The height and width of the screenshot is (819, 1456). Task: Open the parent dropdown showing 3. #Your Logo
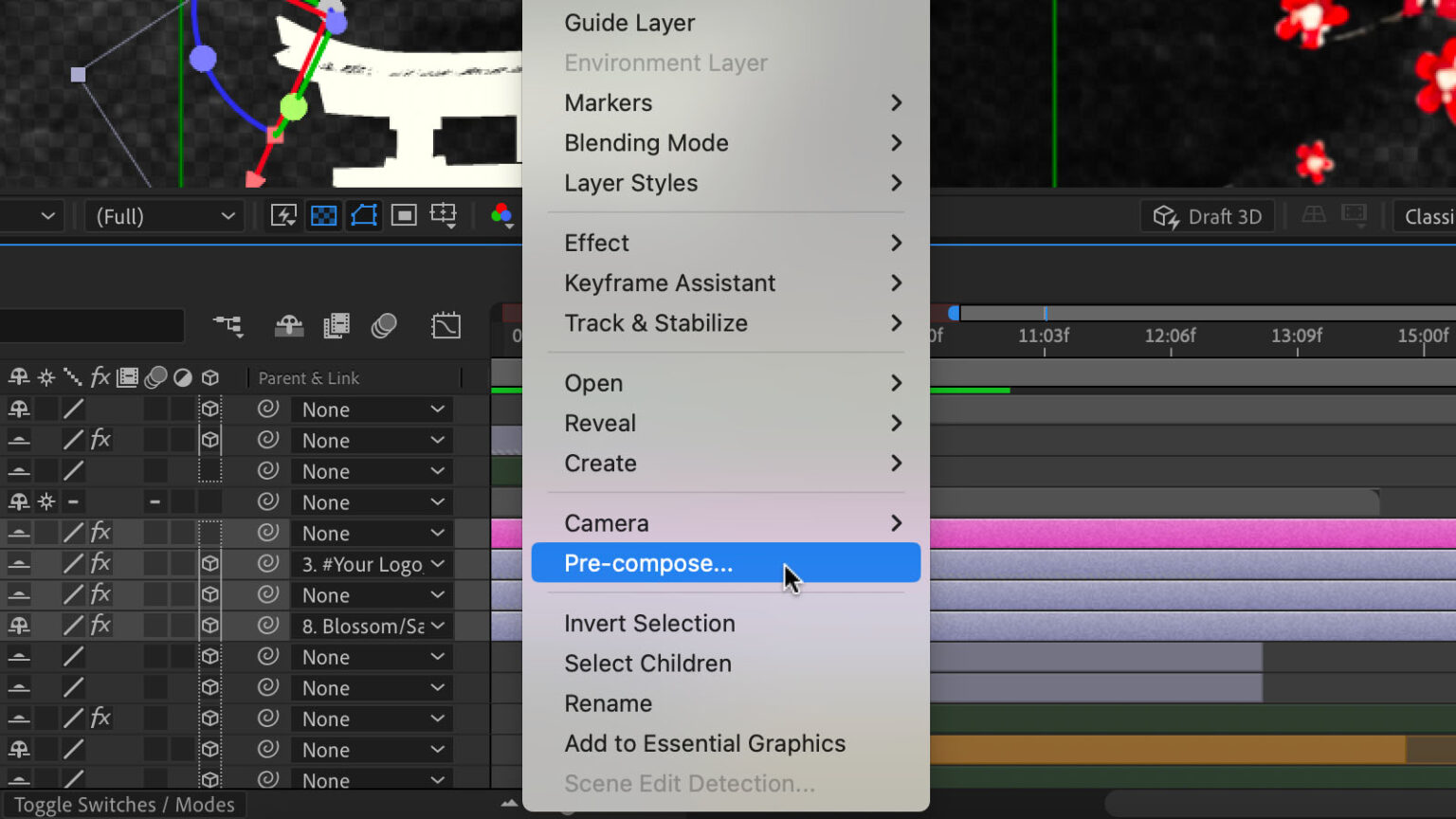(372, 564)
